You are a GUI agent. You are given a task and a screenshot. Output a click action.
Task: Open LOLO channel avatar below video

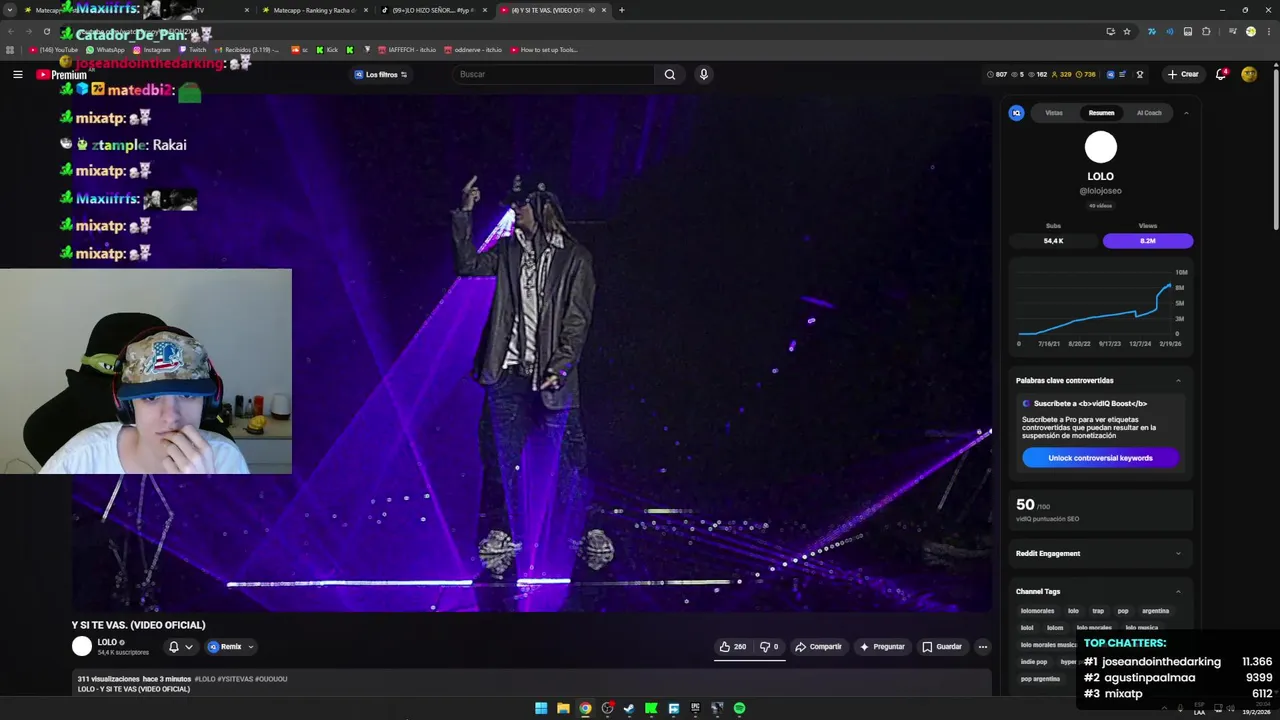tap(82, 647)
